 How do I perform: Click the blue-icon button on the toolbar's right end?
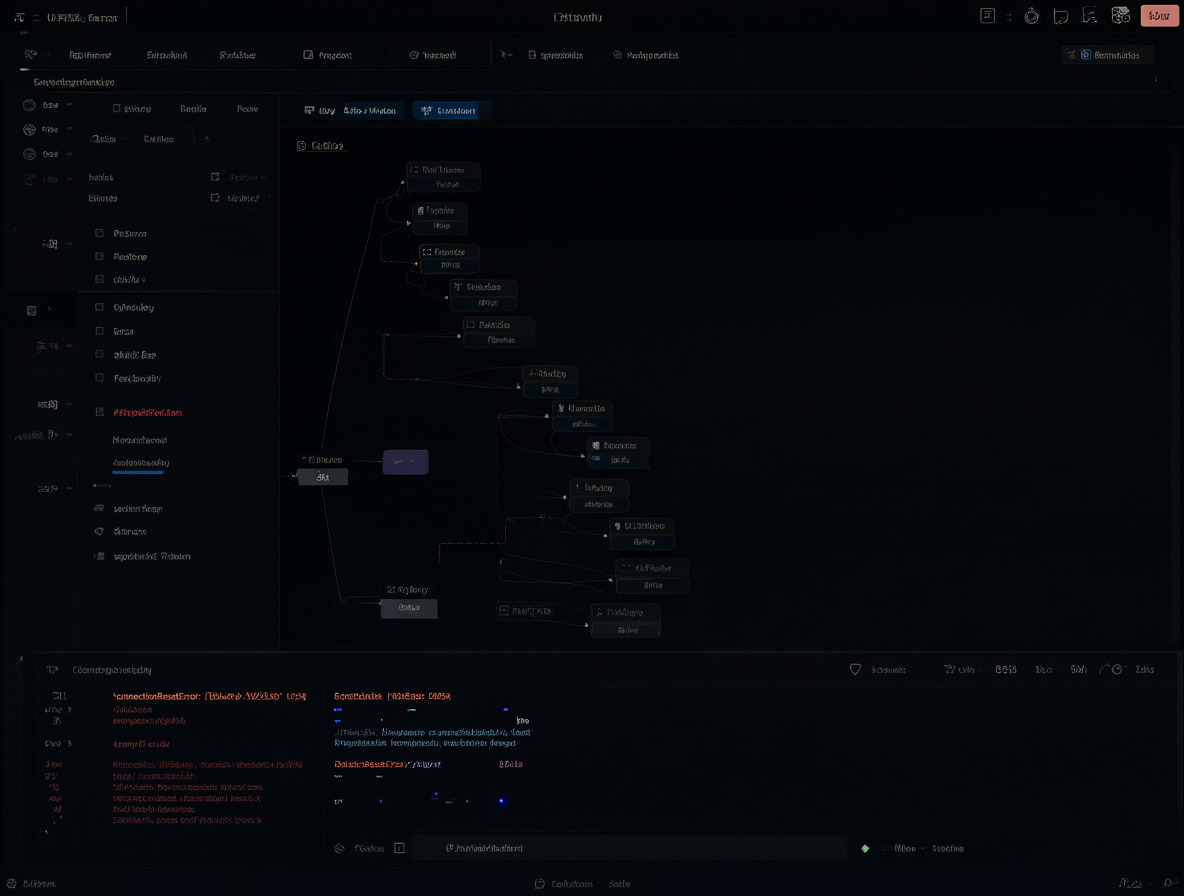point(1108,55)
